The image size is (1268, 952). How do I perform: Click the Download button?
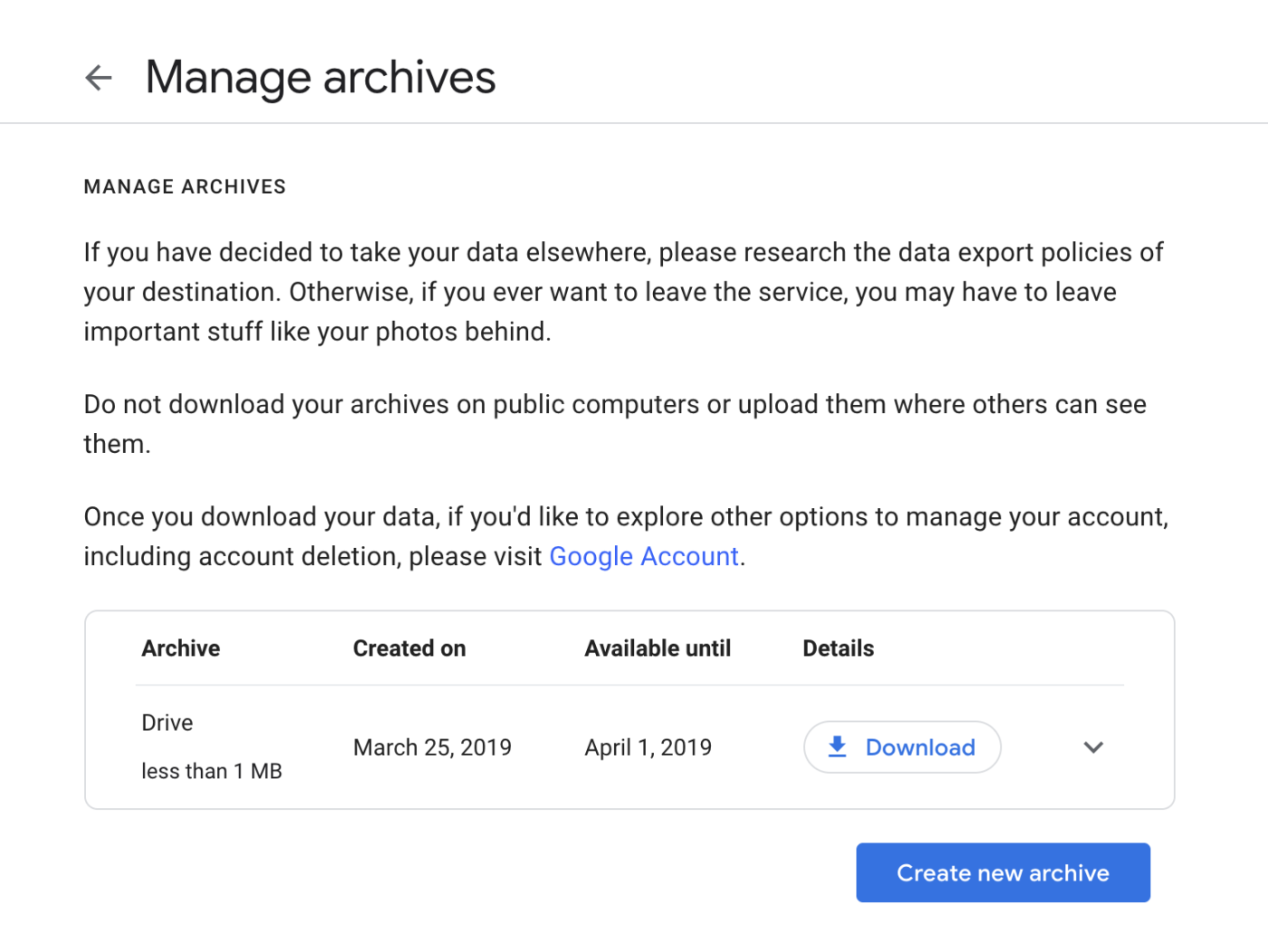(x=901, y=747)
